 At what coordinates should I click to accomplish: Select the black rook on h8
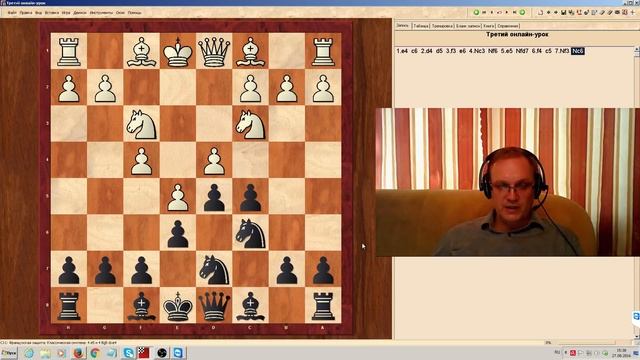click(x=69, y=305)
